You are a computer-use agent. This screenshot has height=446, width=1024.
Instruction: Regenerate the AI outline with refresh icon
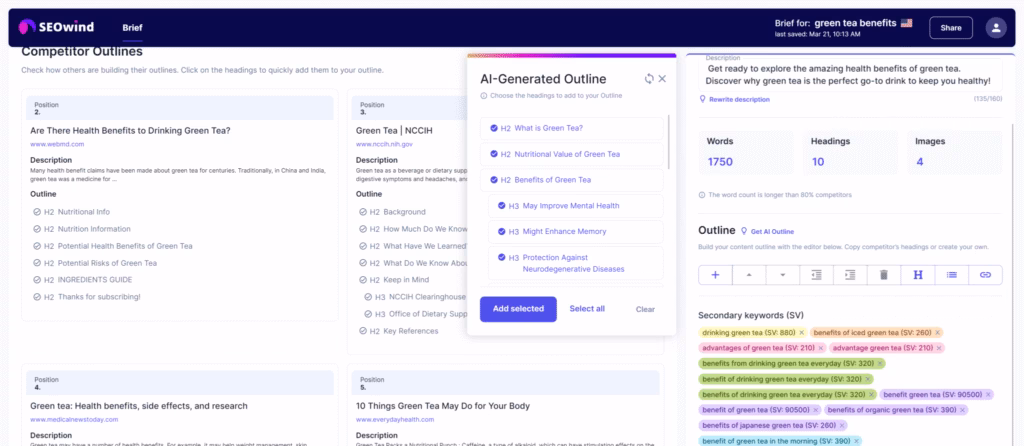point(649,79)
